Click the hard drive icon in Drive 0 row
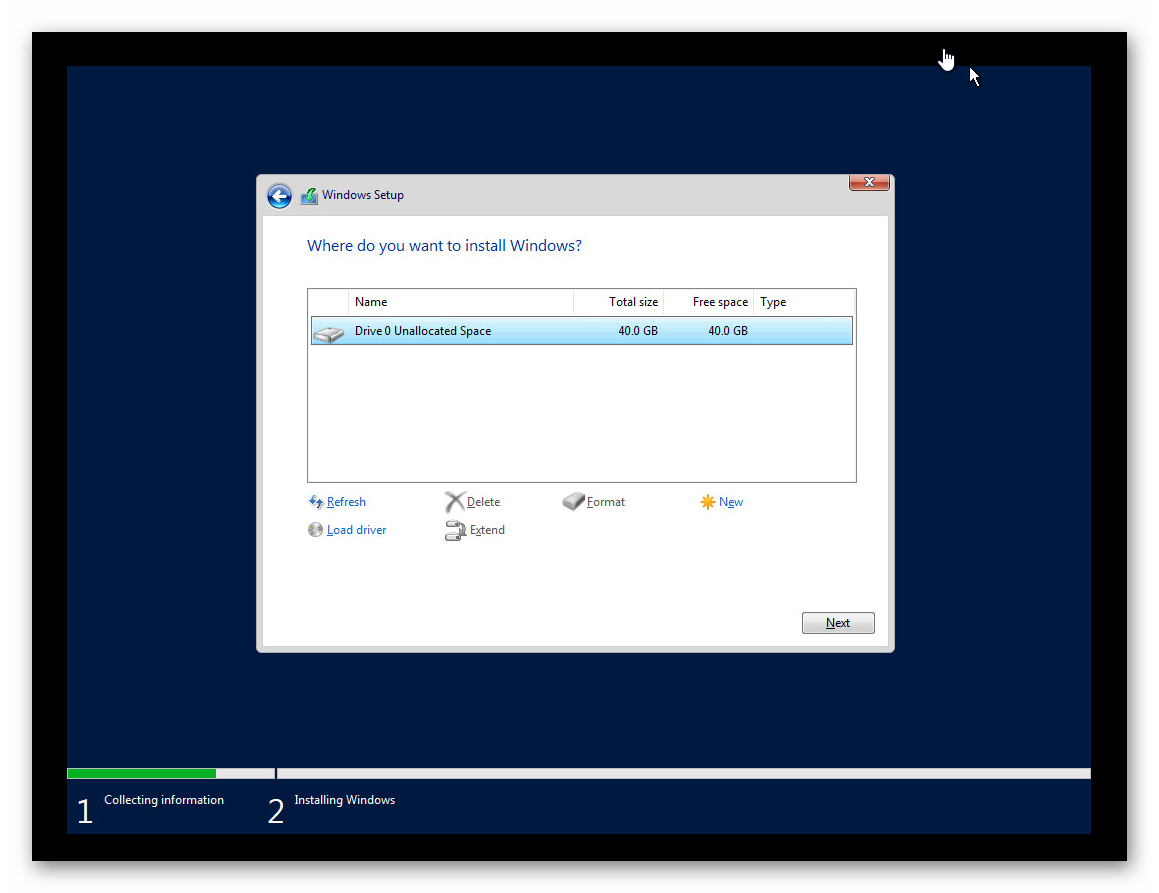The image size is (1159, 893). point(329,333)
